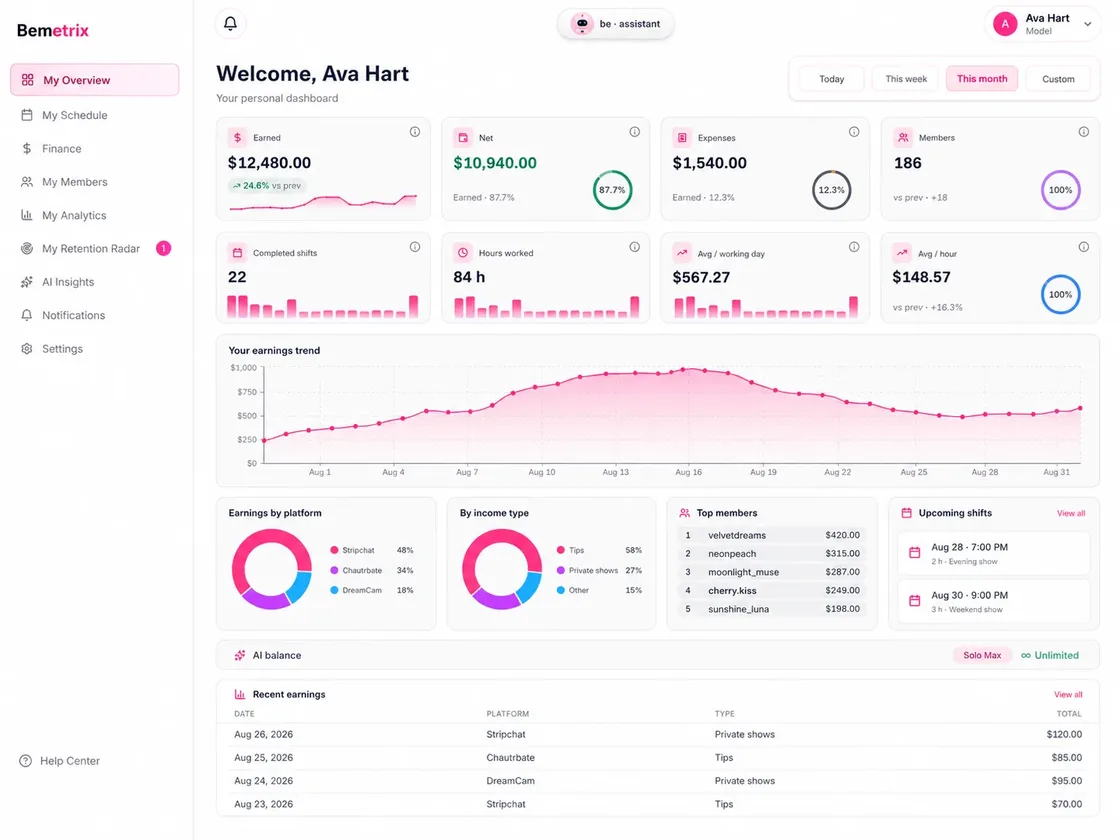
Task: Click the info icon on Members card
Action: [x=1084, y=131]
